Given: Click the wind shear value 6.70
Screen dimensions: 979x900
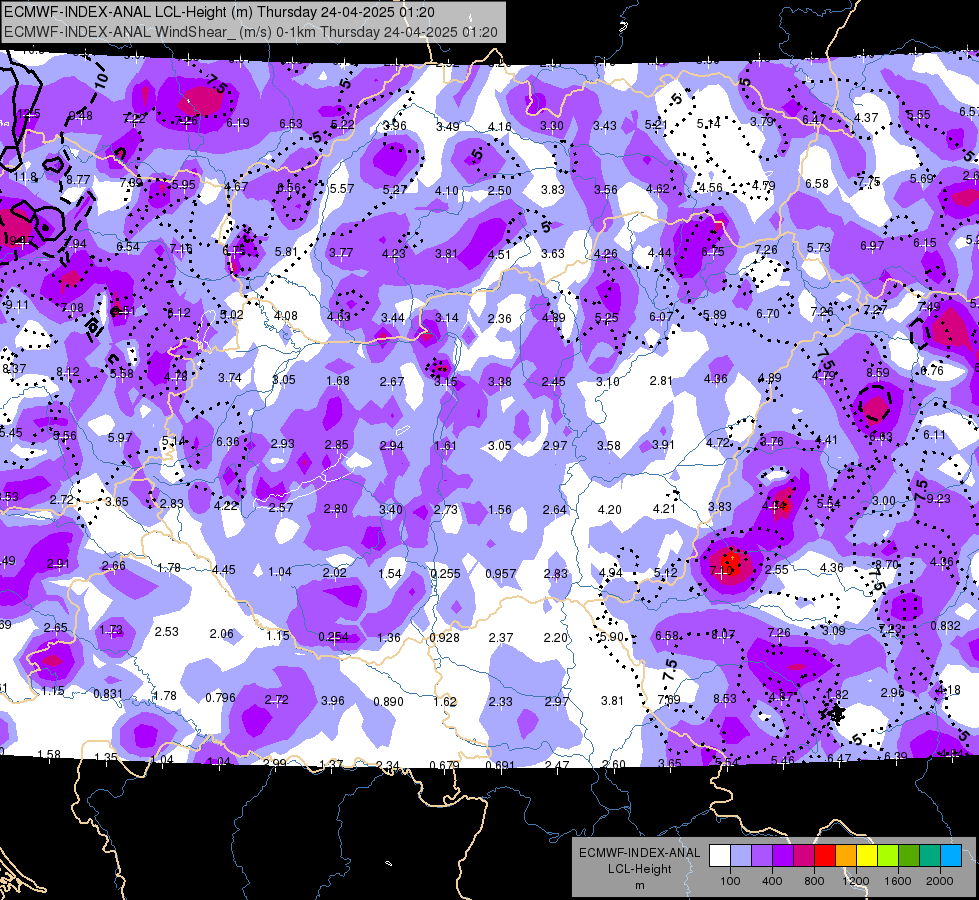Looking at the screenshot, I should (768, 314).
